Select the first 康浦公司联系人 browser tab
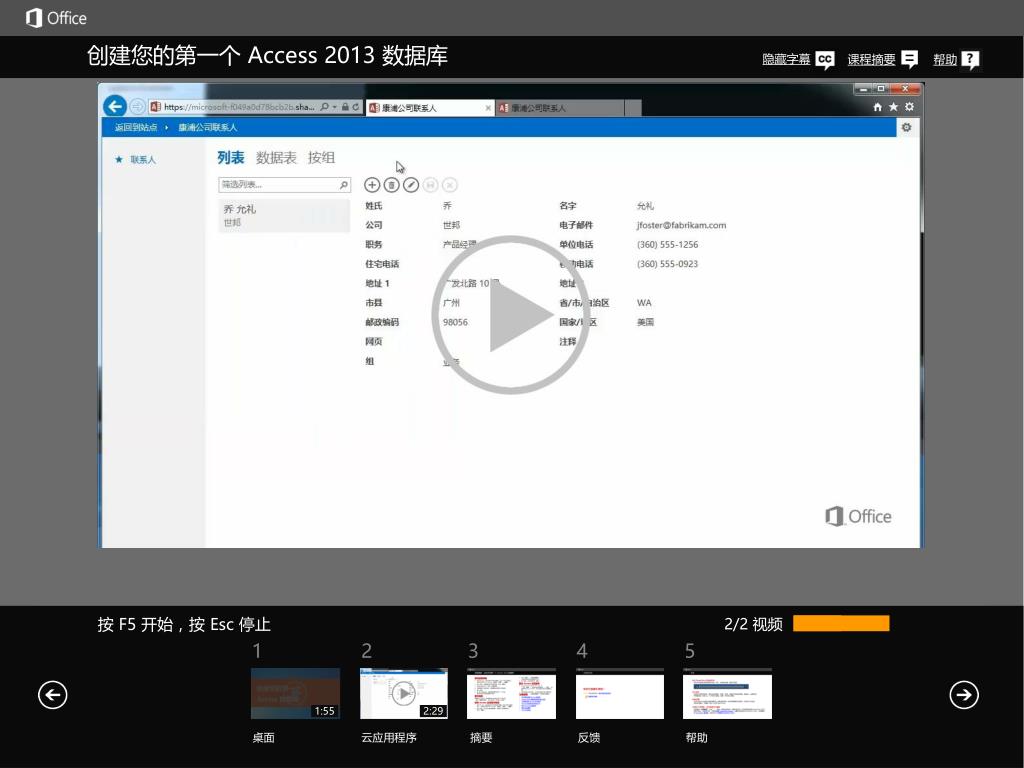This screenshot has height=768, width=1024. coord(428,108)
